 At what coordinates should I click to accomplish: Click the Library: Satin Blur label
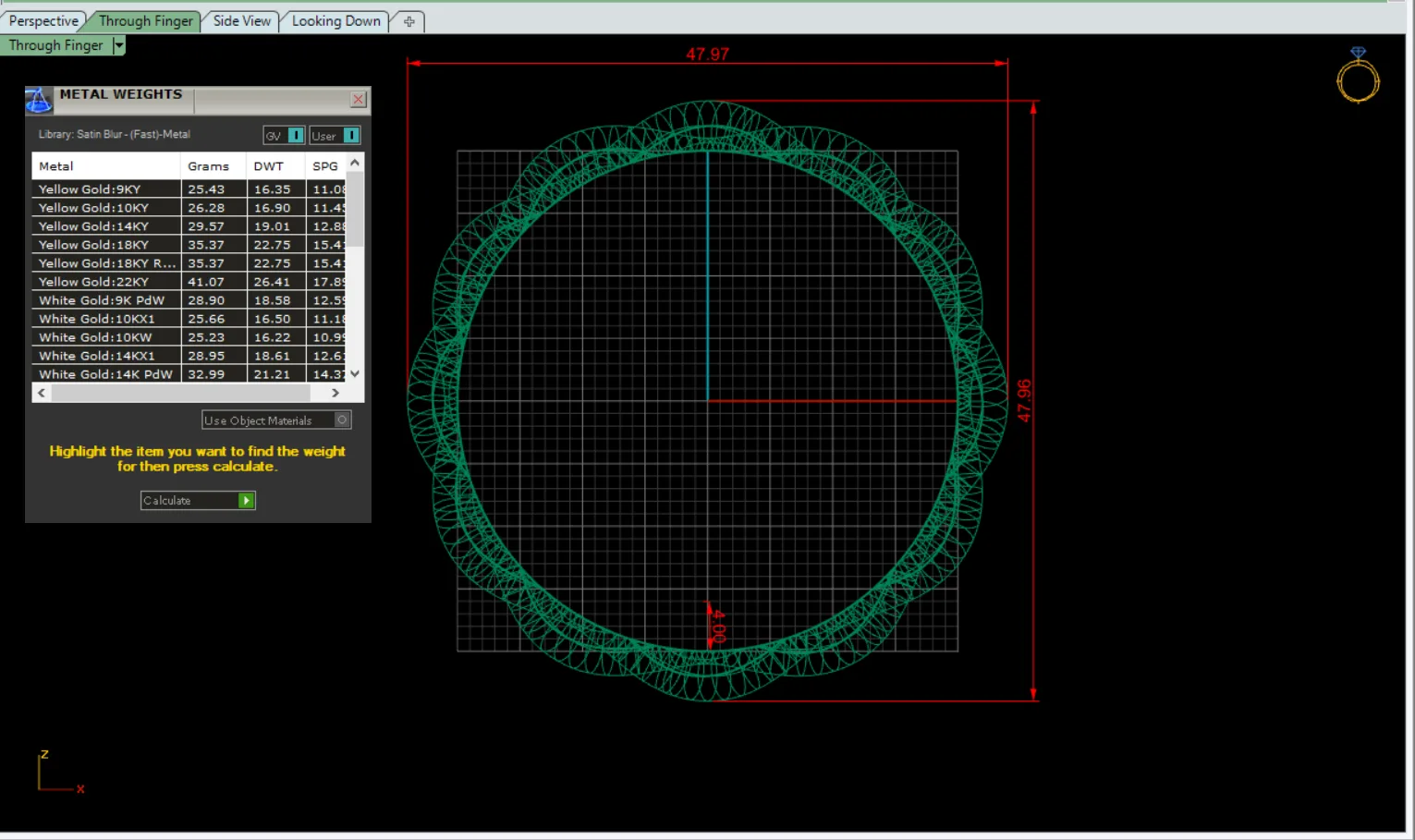(115, 135)
